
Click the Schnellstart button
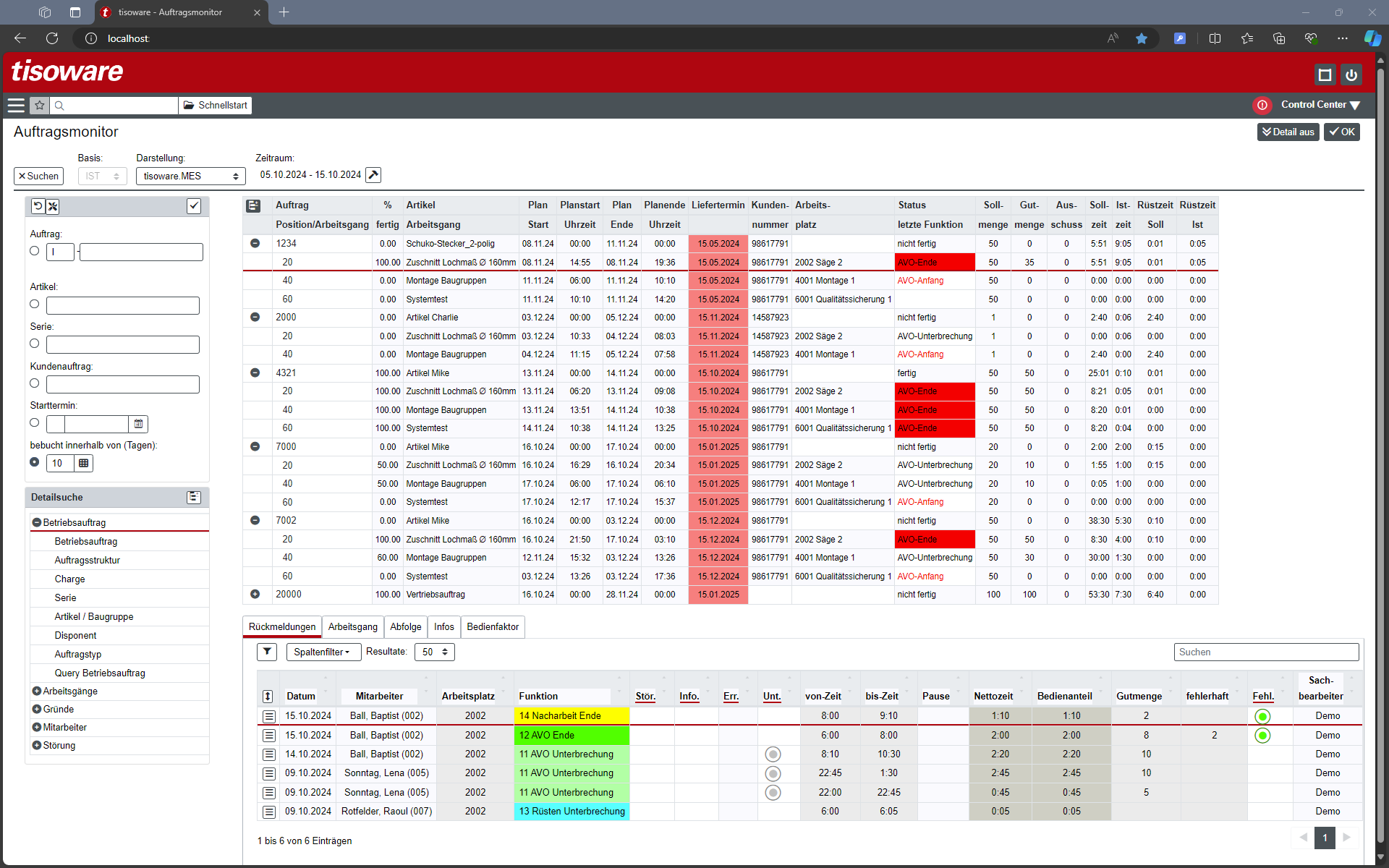216,106
